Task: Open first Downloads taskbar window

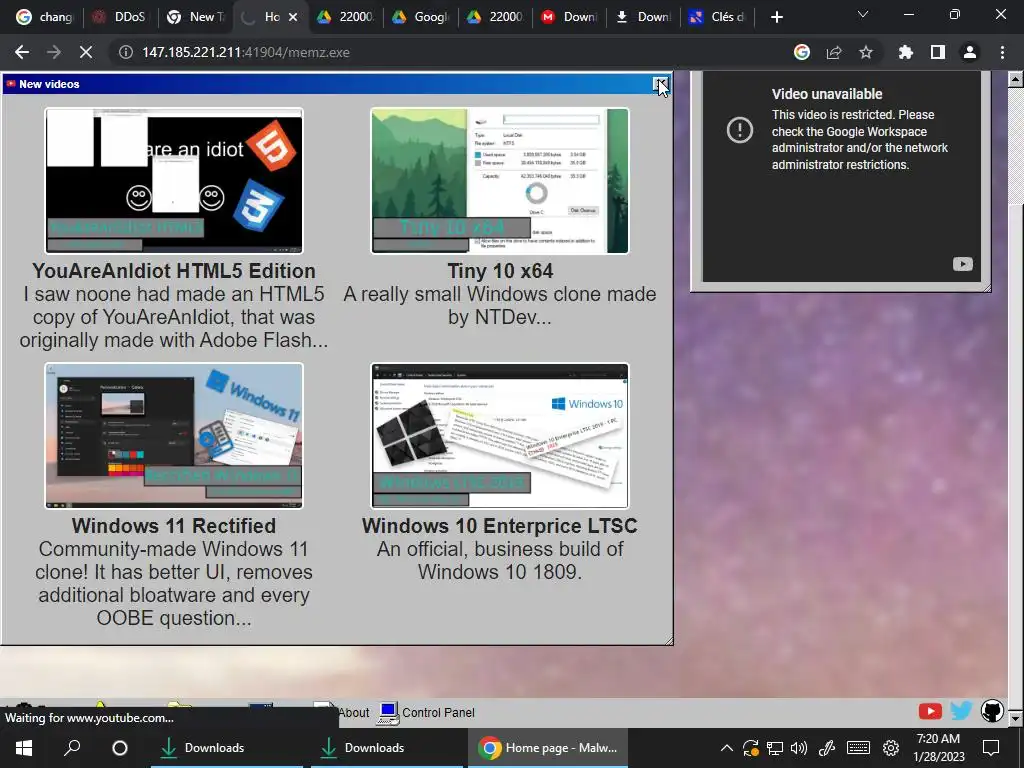Action: [x=227, y=748]
